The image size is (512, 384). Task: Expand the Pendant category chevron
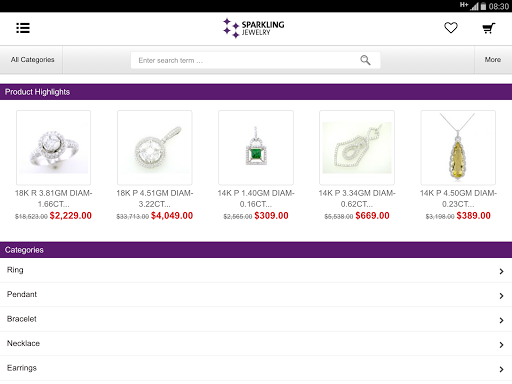coord(501,296)
